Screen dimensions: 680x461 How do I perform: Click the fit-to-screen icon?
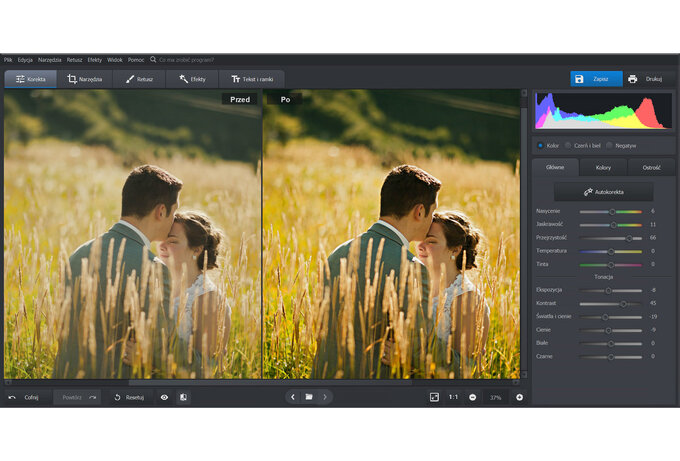434,397
